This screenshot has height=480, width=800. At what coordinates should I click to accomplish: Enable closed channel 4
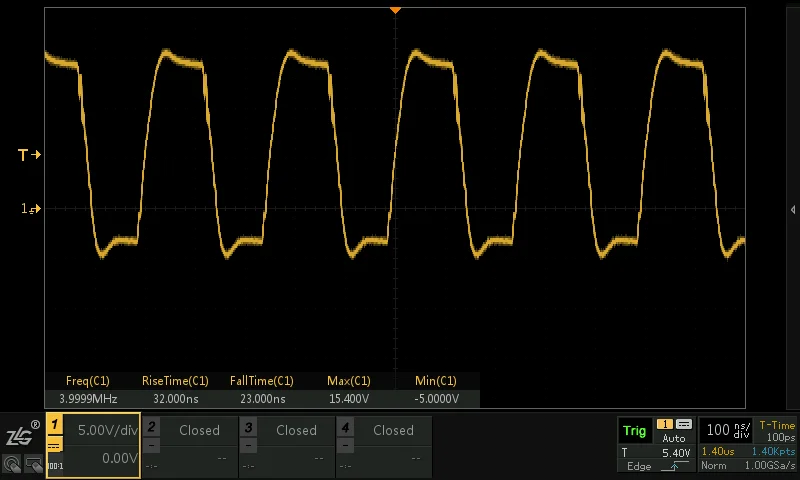[393, 431]
